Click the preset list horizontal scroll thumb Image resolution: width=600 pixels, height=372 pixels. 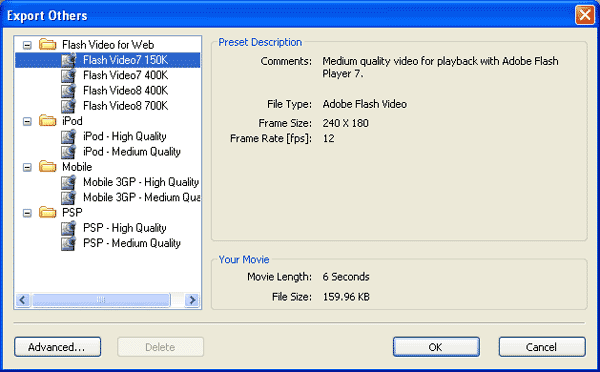click(x=101, y=300)
